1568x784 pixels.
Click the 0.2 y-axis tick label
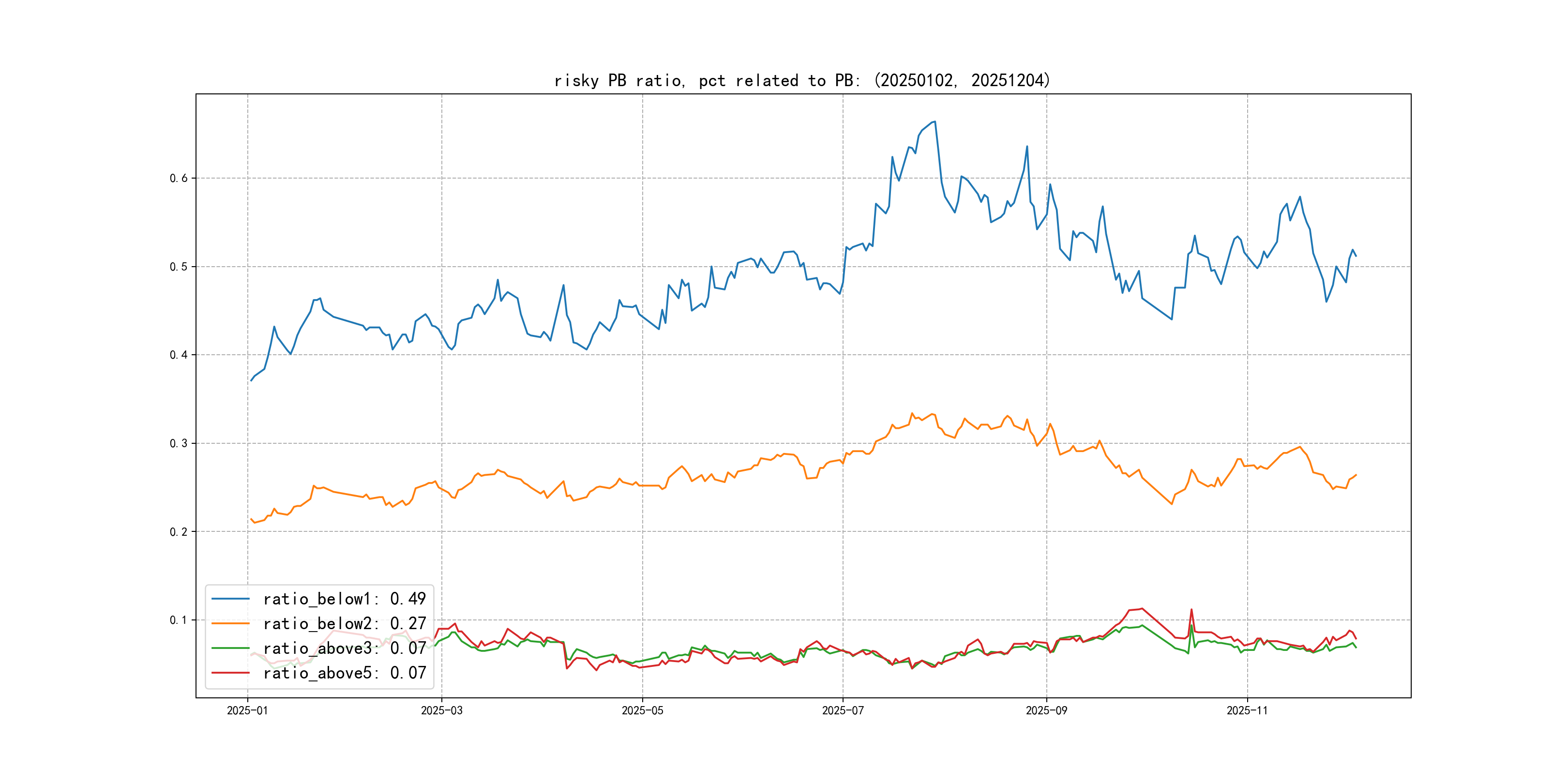[x=179, y=531]
